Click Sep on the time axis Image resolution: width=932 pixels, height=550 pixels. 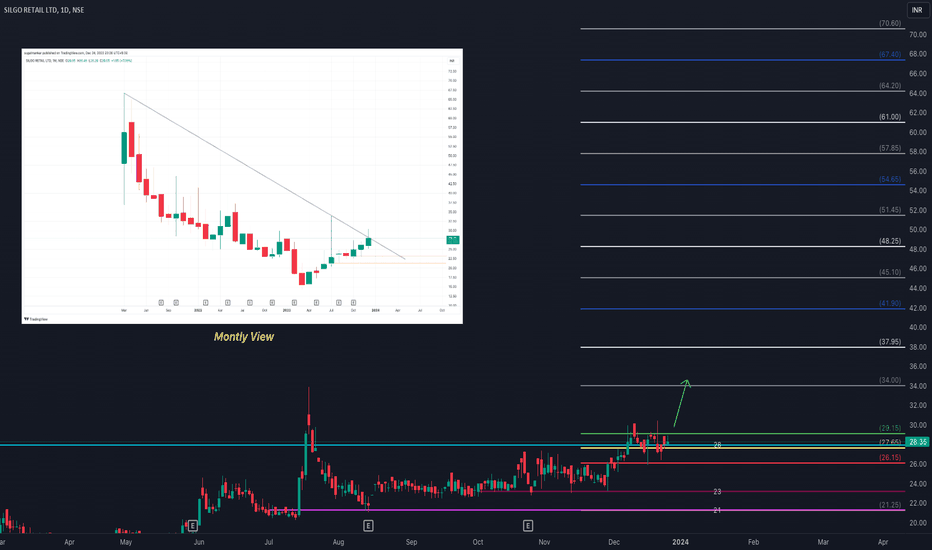[x=411, y=542]
